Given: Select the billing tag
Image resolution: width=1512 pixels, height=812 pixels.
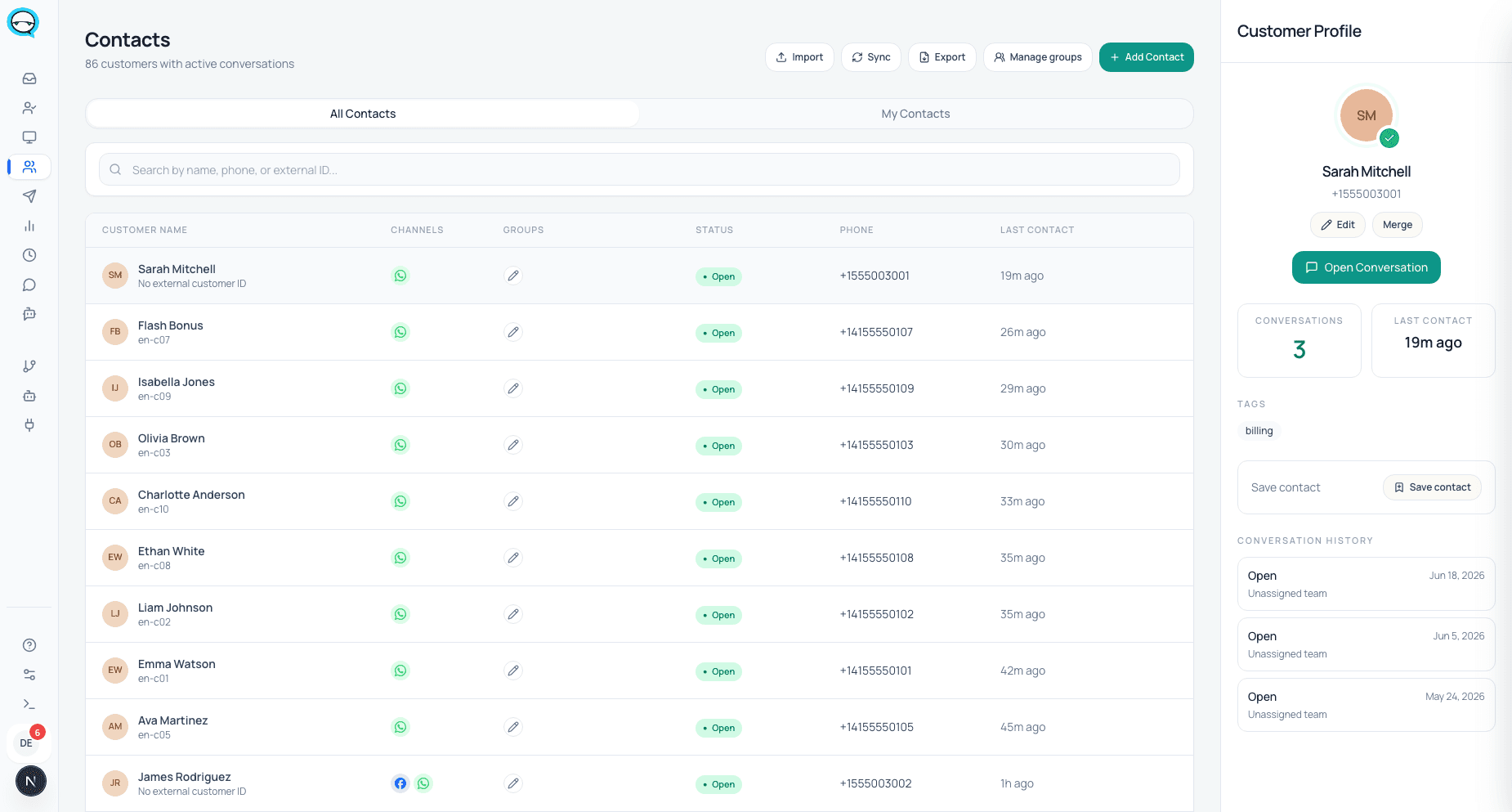Looking at the screenshot, I should [1259, 431].
